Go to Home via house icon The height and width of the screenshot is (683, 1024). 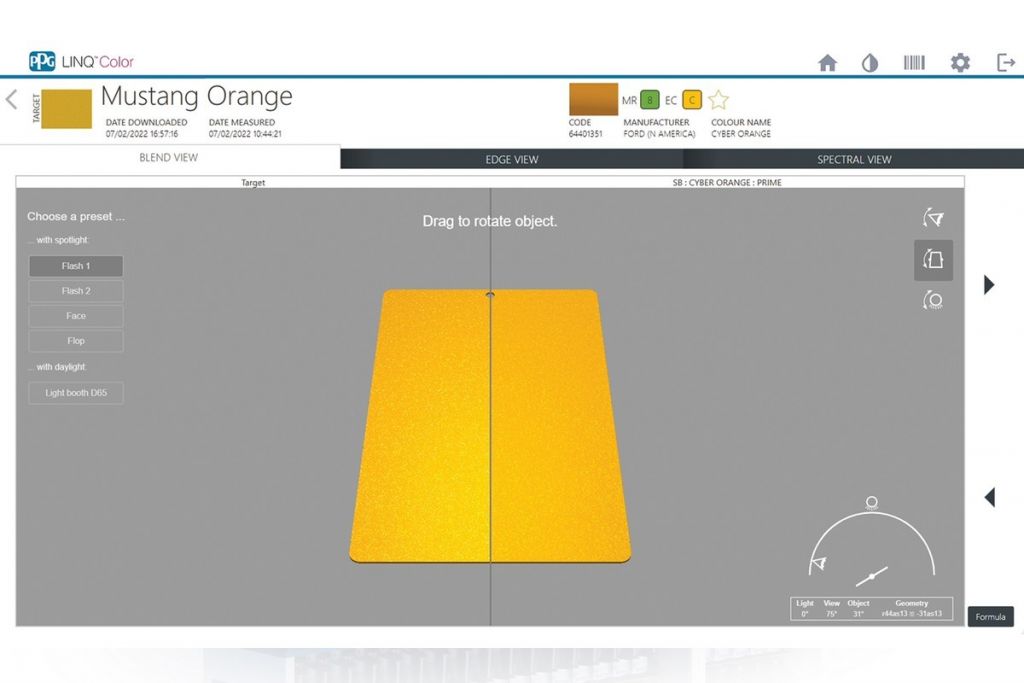pyautogui.click(x=827, y=63)
